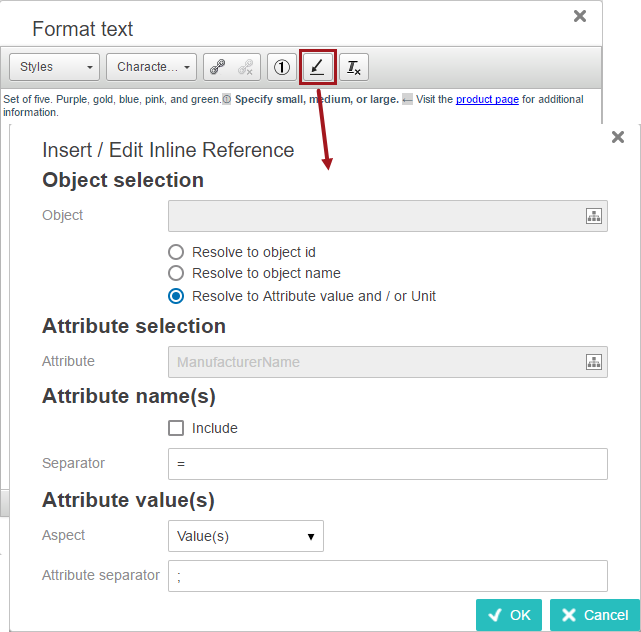Click the unlink icon in toolbar
The height and width of the screenshot is (632, 641).
click(246, 67)
